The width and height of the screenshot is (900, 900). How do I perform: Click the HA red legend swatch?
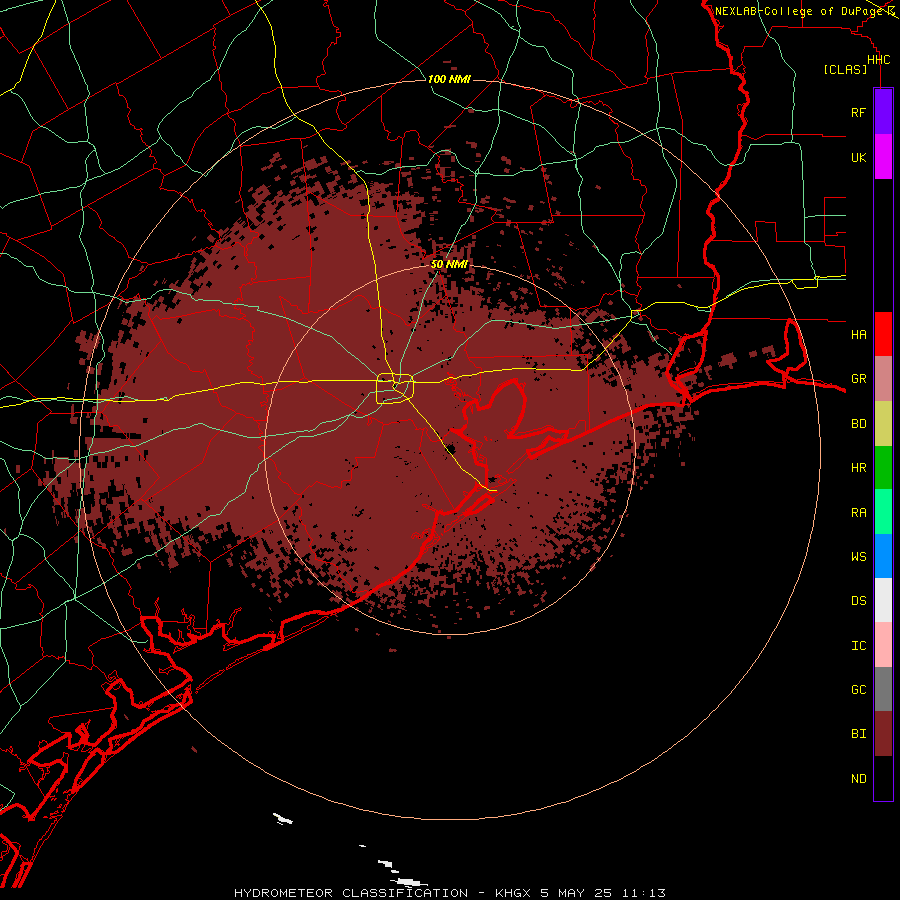(x=883, y=334)
